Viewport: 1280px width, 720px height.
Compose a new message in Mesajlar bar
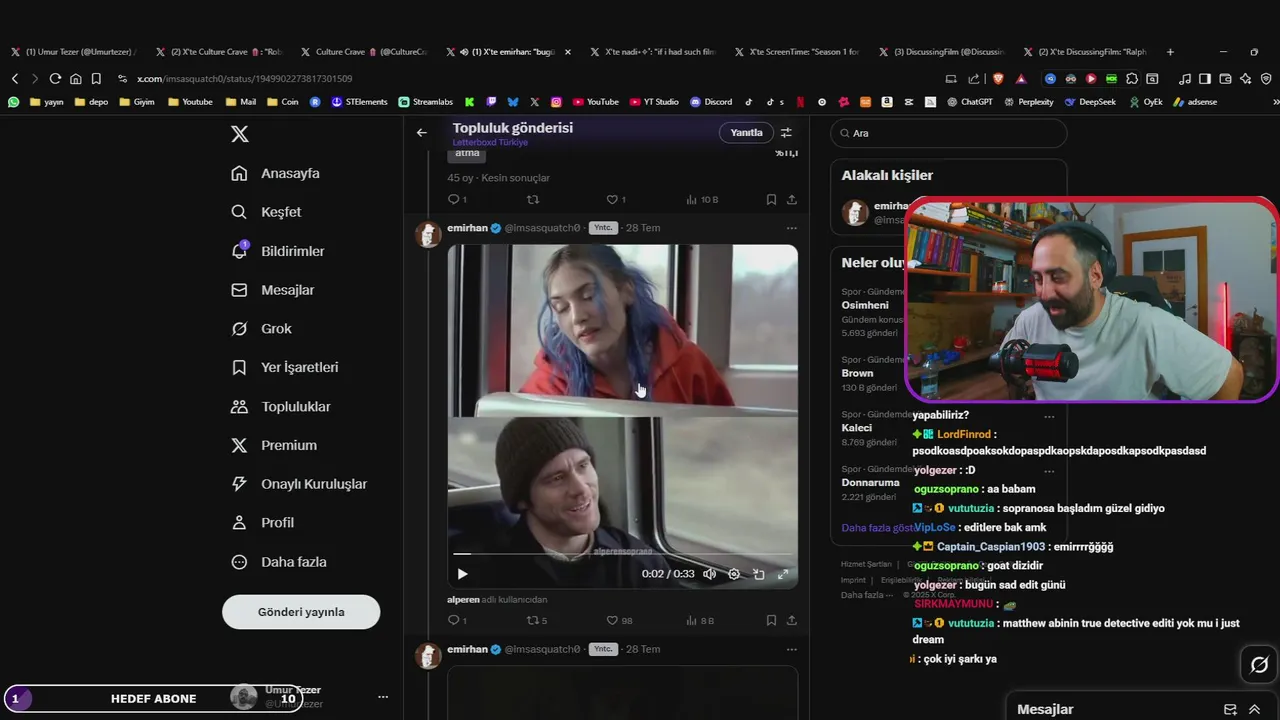pyautogui.click(x=1230, y=709)
